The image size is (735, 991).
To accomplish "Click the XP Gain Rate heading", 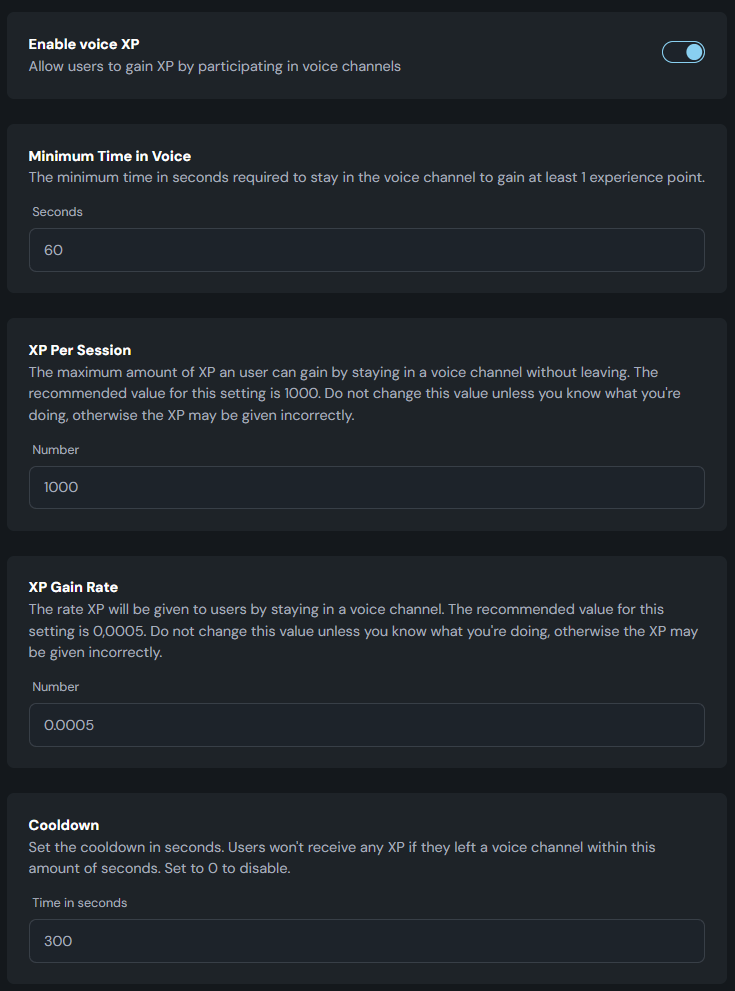I will click(73, 587).
